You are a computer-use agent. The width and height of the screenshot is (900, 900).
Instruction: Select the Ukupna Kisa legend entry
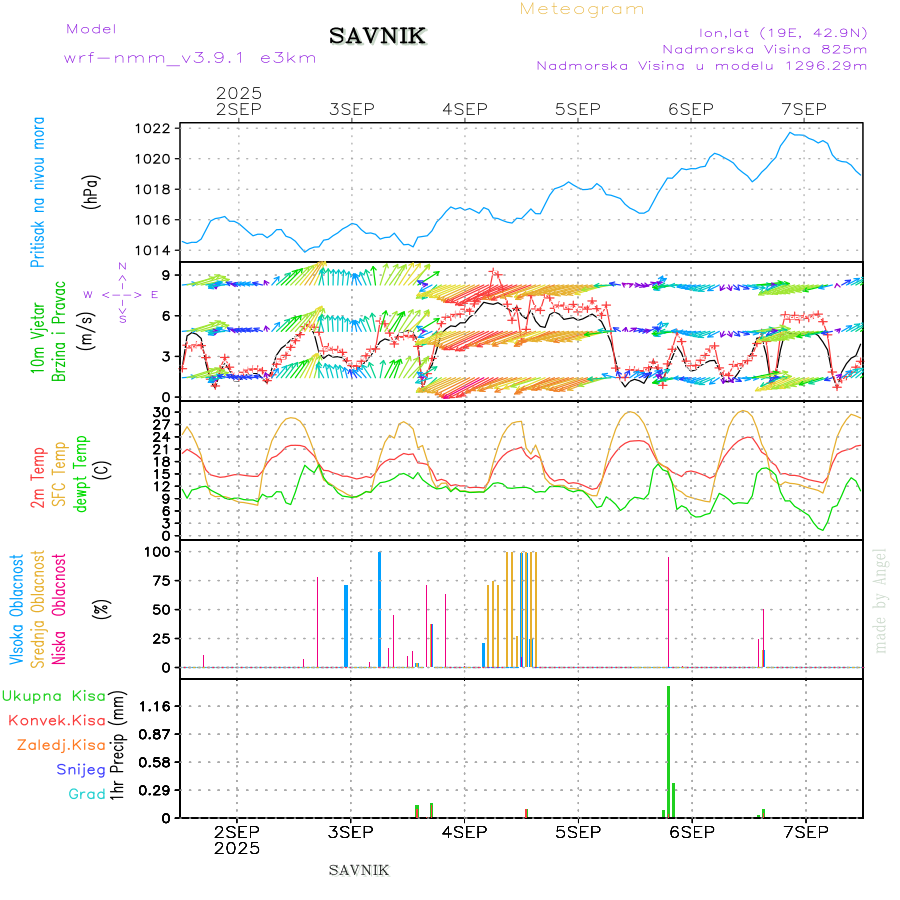click(x=53, y=695)
